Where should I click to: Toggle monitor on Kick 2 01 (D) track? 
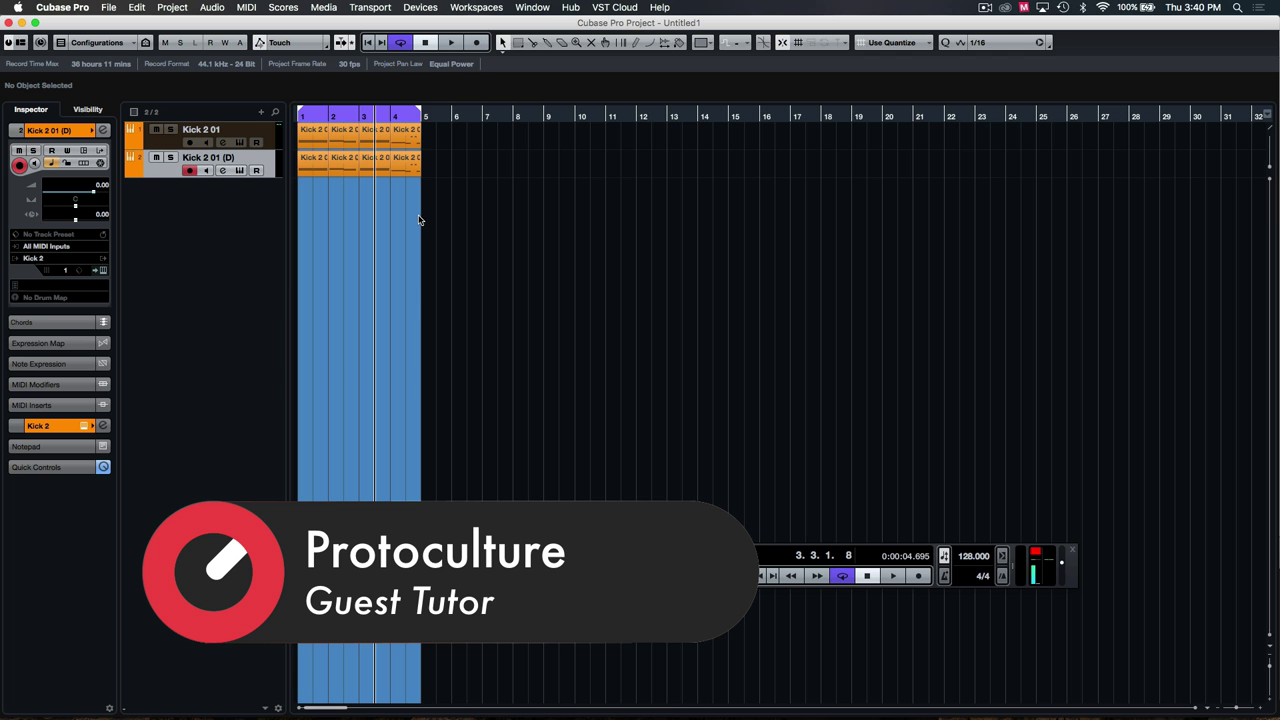pyautogui.click(x=206, y=171)
